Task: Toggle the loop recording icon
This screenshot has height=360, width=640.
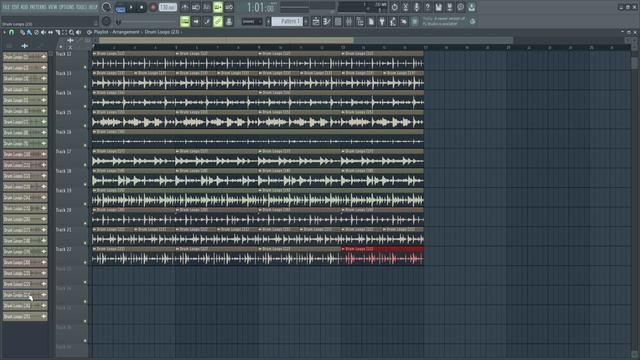Action: click(229, 7)
